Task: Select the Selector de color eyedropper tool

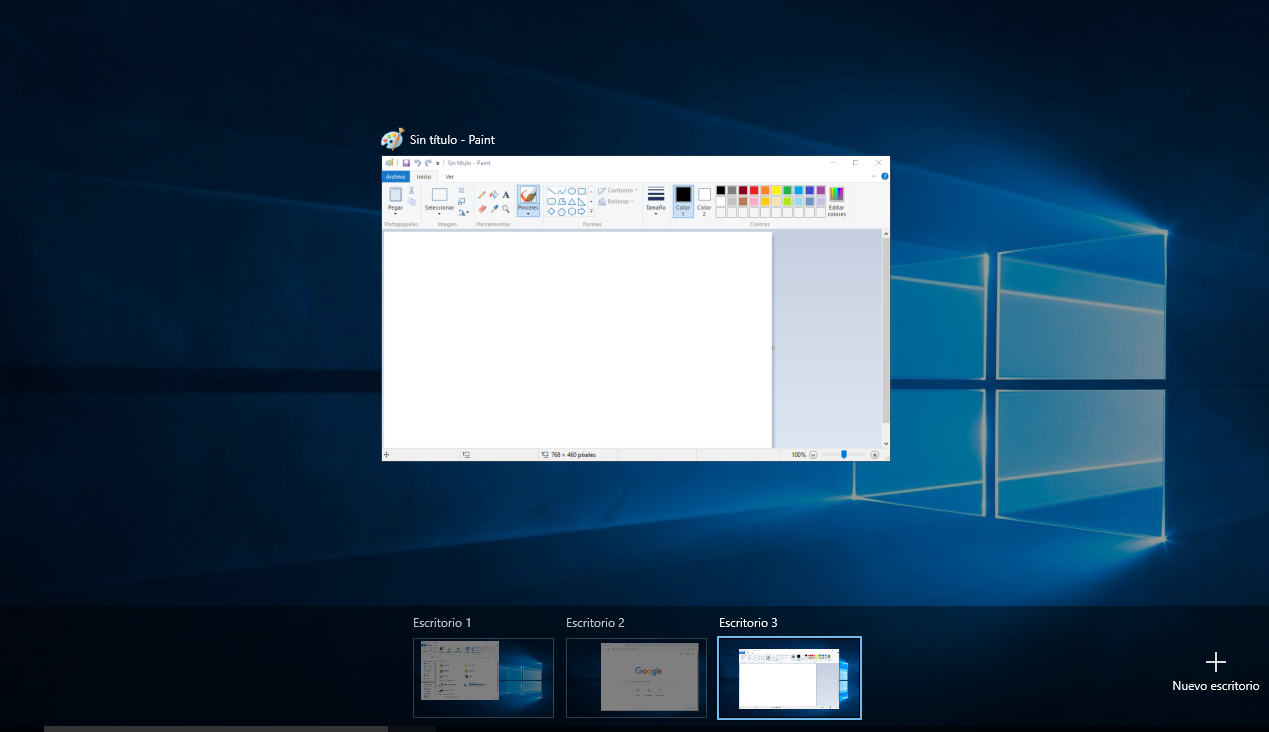Action: click(493, 208)
